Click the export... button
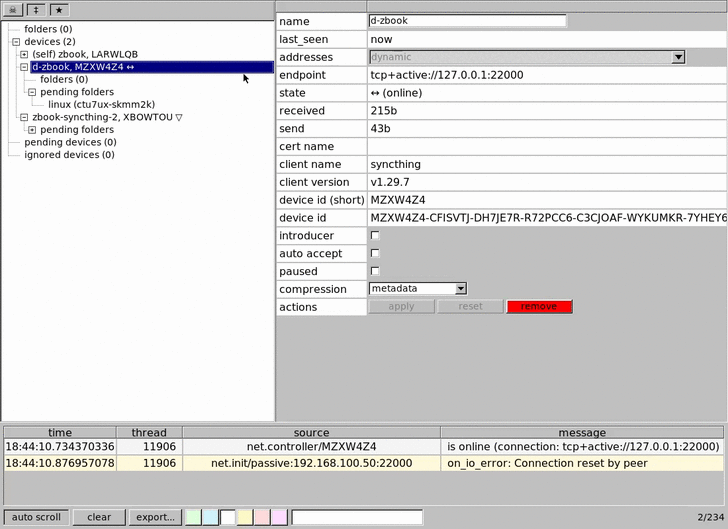This screenshot has width=728, height=529. (x=156, y=517)
